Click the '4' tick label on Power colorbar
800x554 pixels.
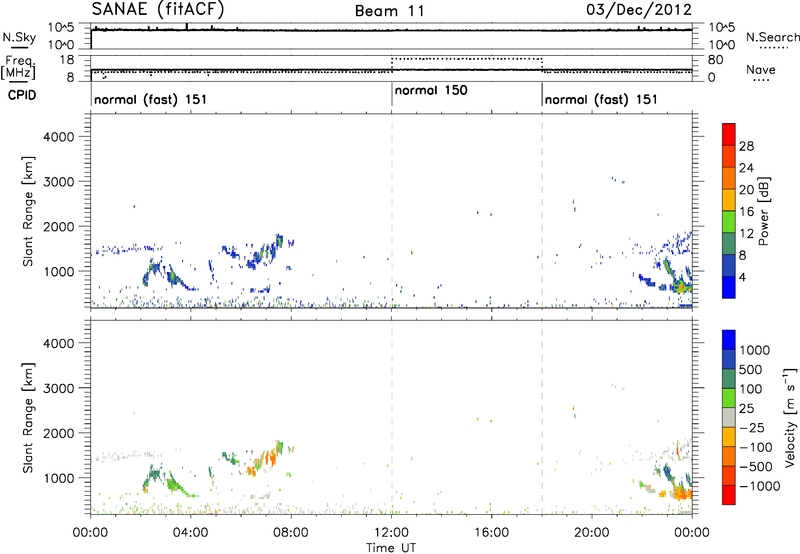pos(743,277)
